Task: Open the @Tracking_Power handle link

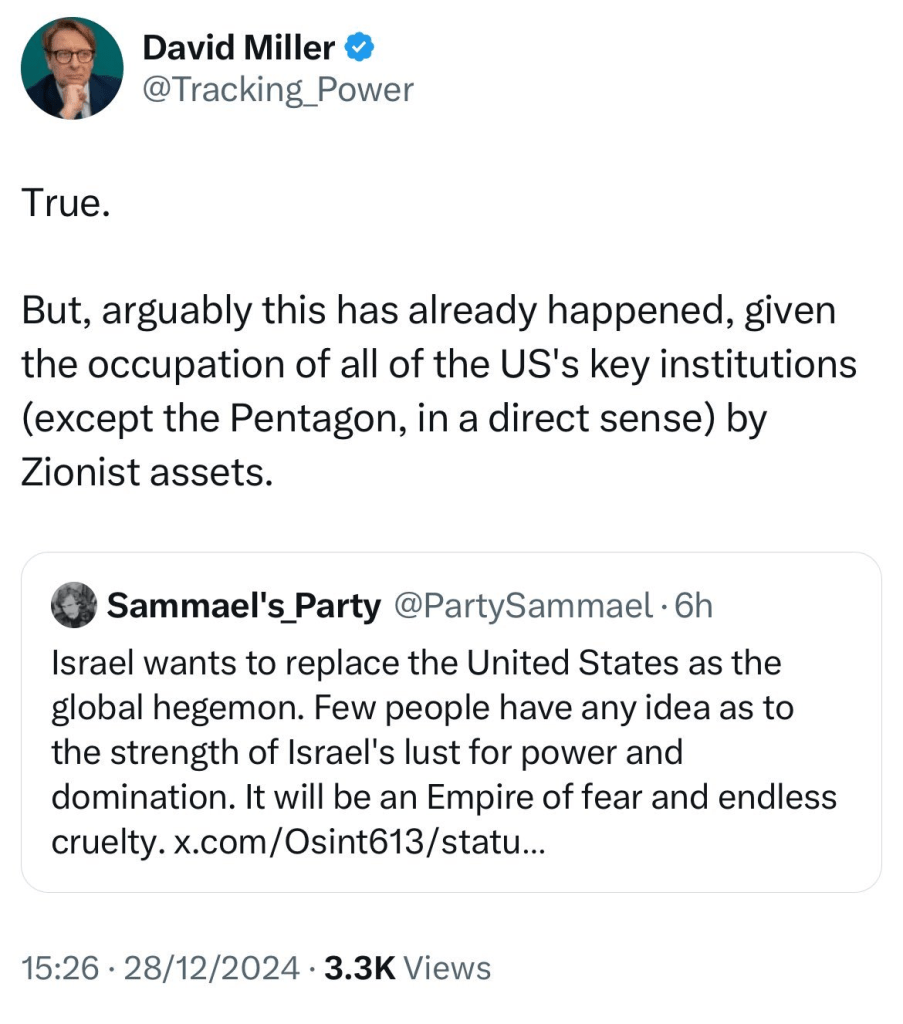Action: (x=278, y=90)
